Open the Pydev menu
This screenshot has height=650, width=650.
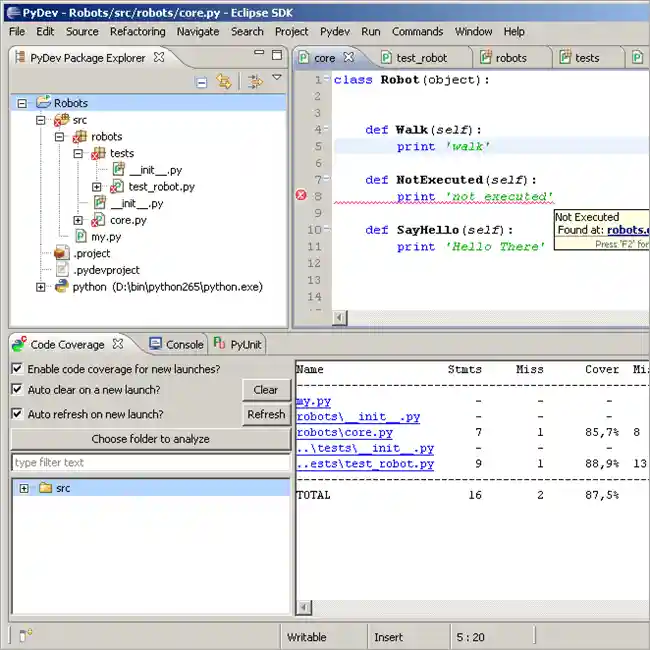(335, 32)
